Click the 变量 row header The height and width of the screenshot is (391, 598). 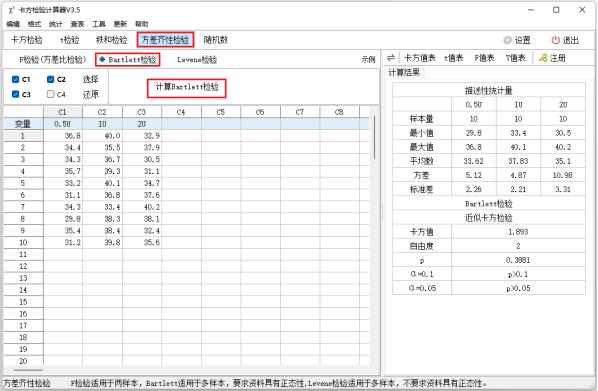tap(23, 124)
